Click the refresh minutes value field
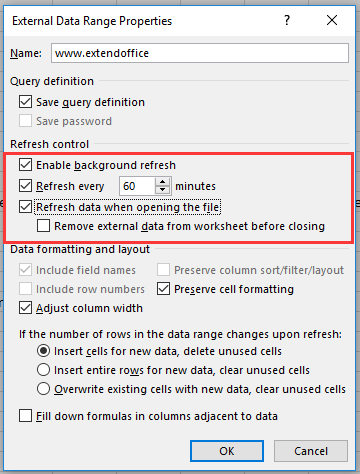The width and height of the screenshot is (360, 474). tap(137, 186)
